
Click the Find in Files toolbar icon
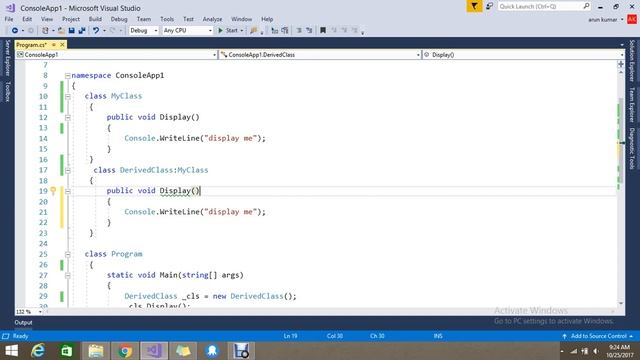click(x=254, y=31)
